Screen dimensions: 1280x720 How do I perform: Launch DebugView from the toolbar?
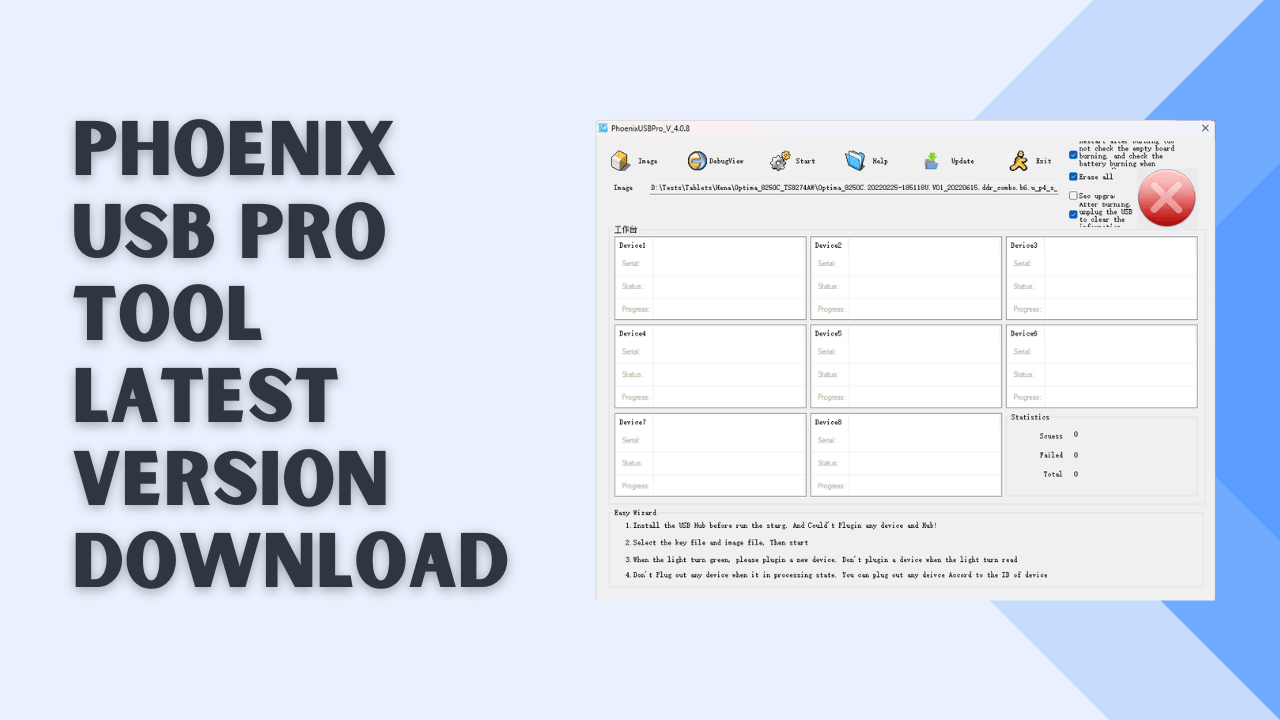pos(697,161)
